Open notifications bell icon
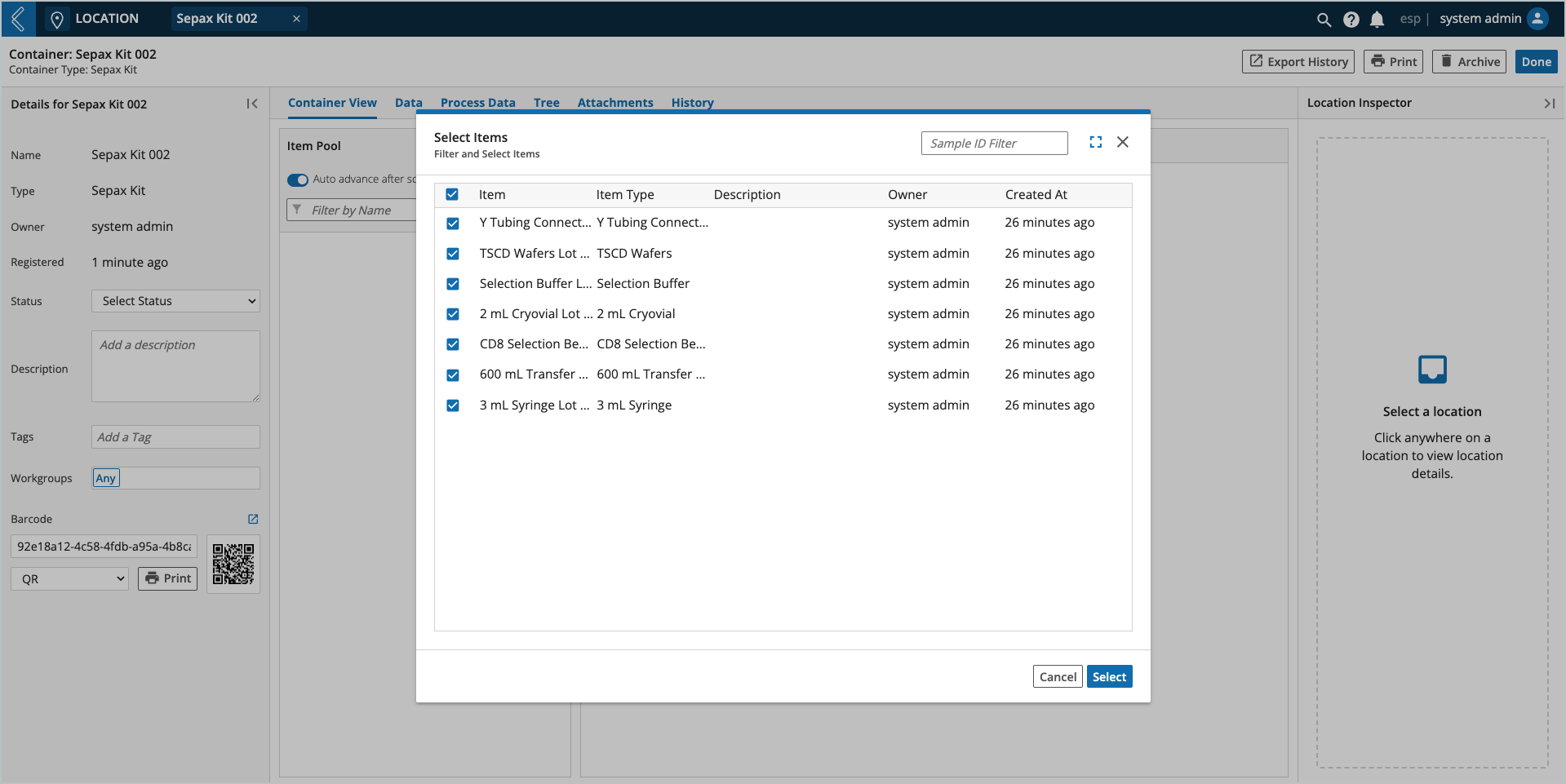 pyautogui.click(x=1377, y=20)
